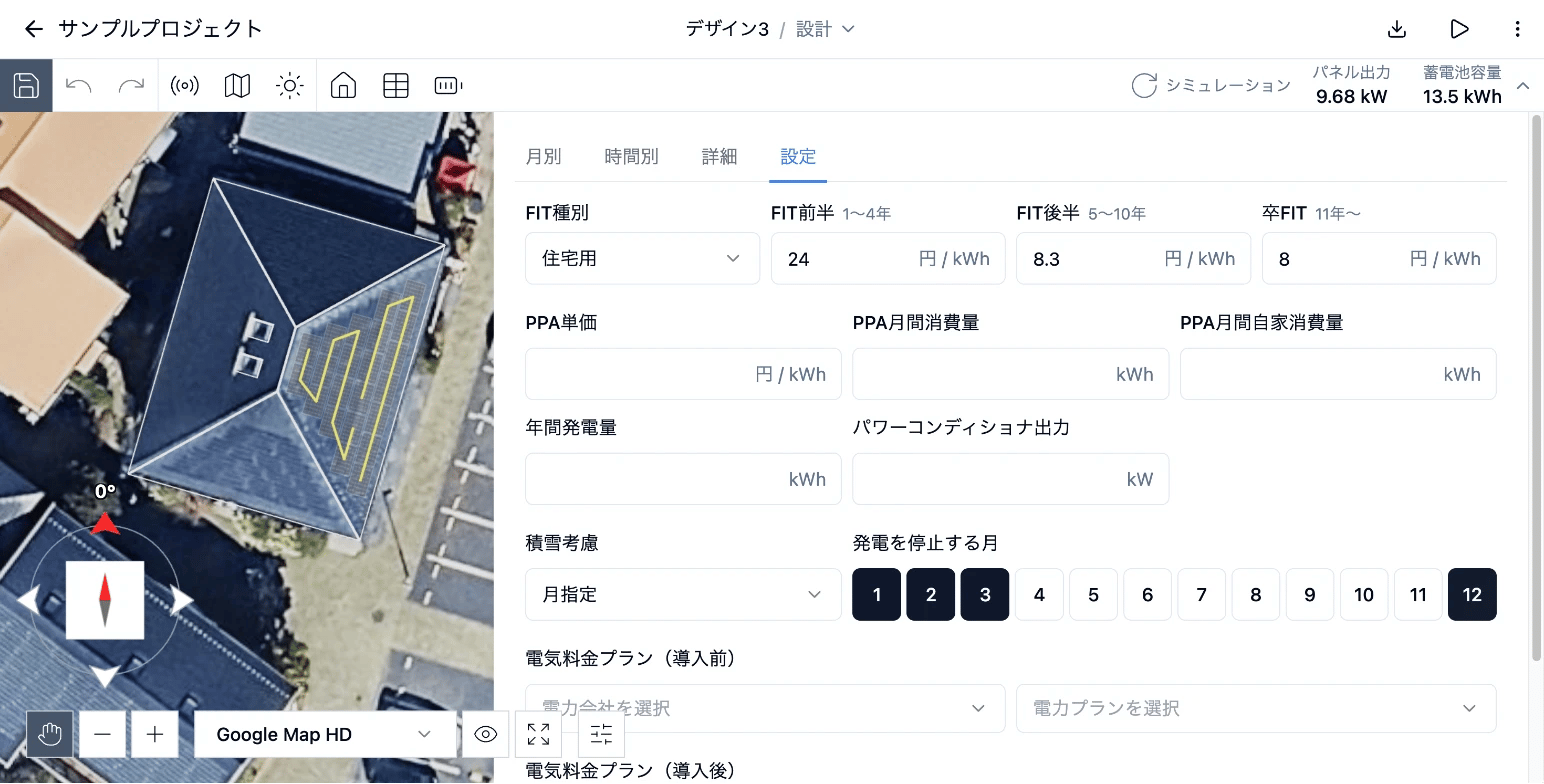Screen dimensions: 1544x784
Task: Go back with the arrow beside サンプルプロジェクト
Action: coord(34,29)
